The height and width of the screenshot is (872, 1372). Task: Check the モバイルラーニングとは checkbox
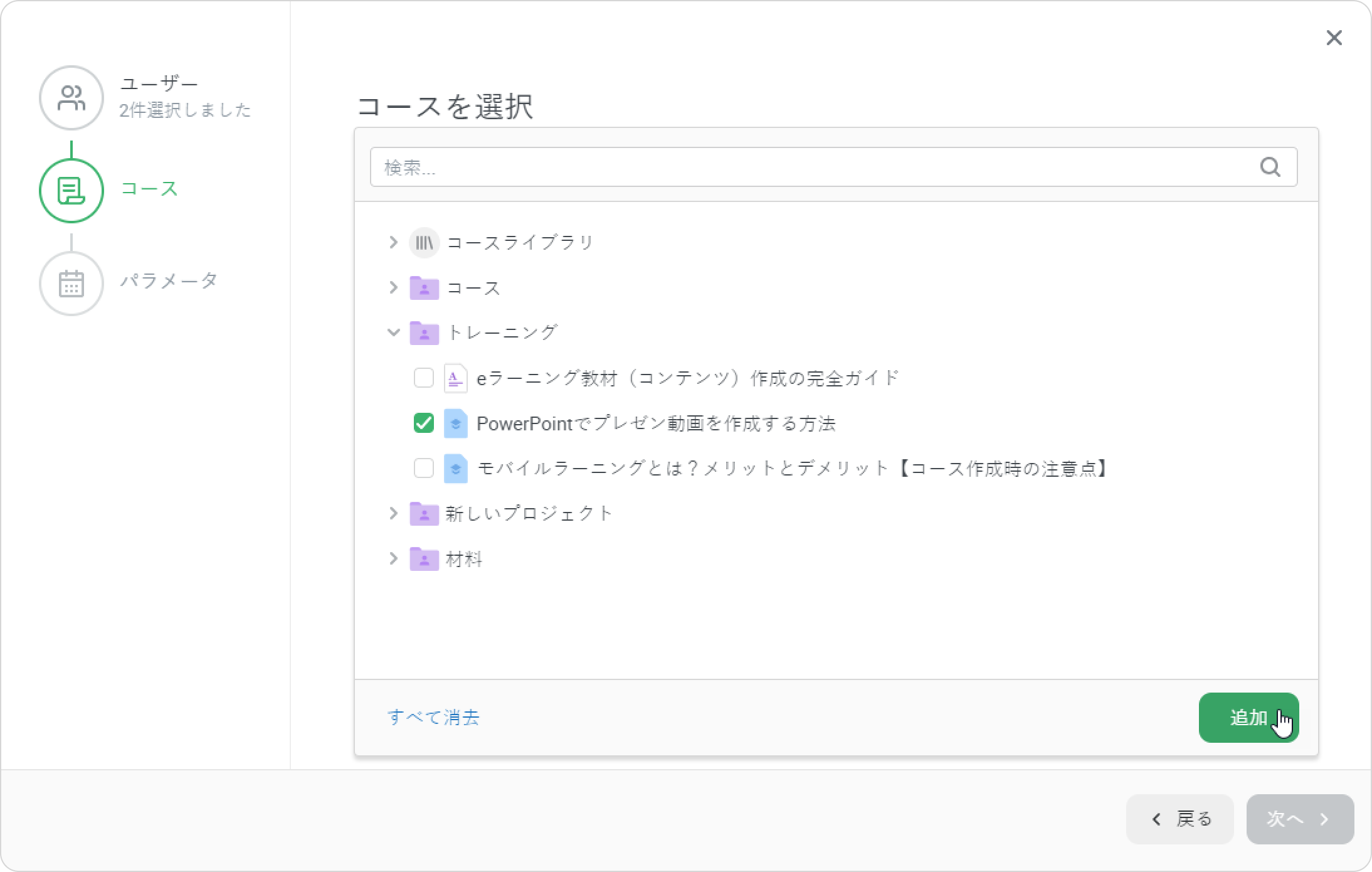[424, 469]
